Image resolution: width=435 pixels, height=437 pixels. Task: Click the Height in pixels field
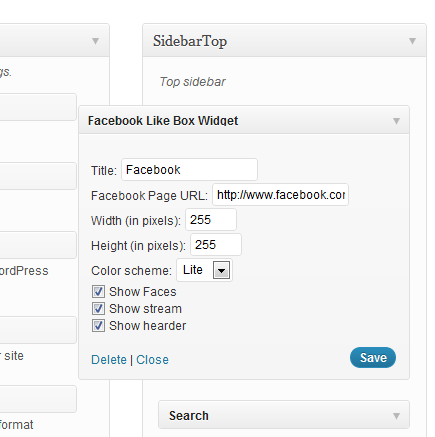tap(216, 245)
